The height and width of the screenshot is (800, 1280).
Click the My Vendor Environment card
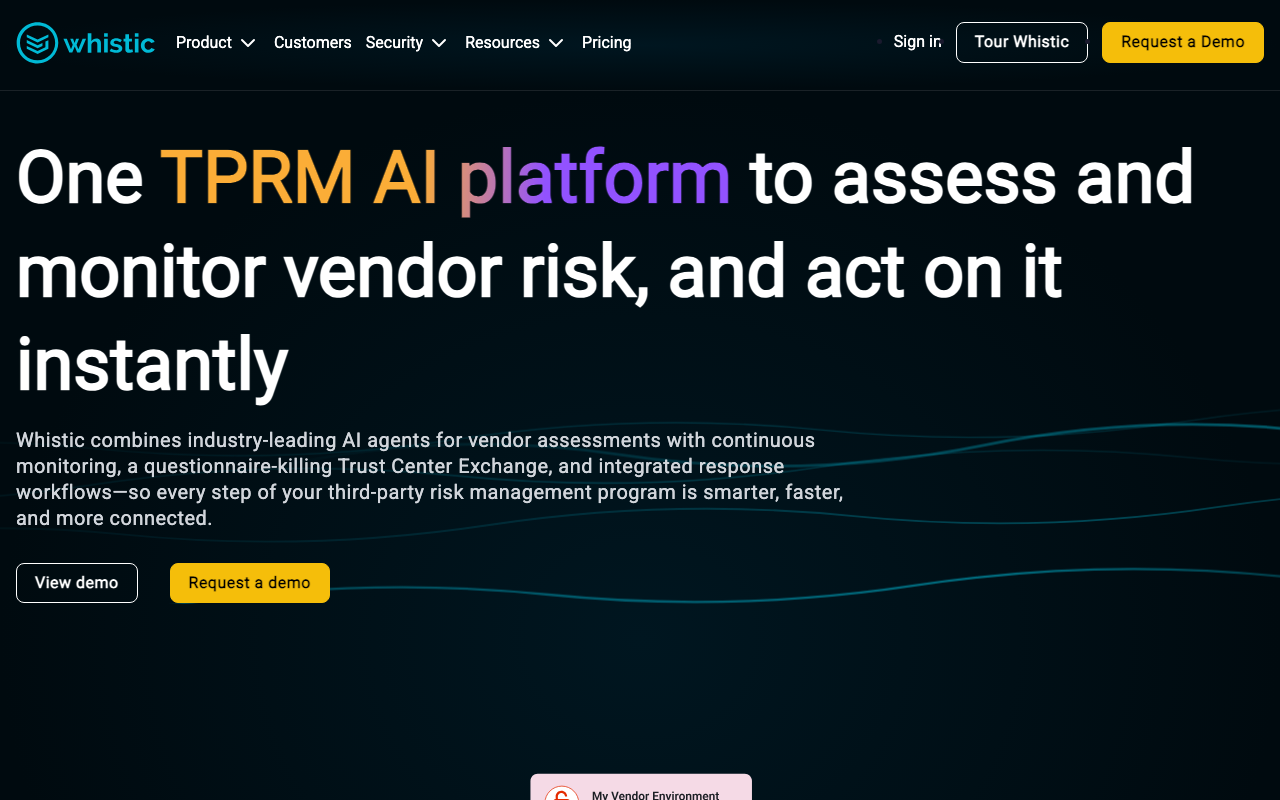(641, 787)
